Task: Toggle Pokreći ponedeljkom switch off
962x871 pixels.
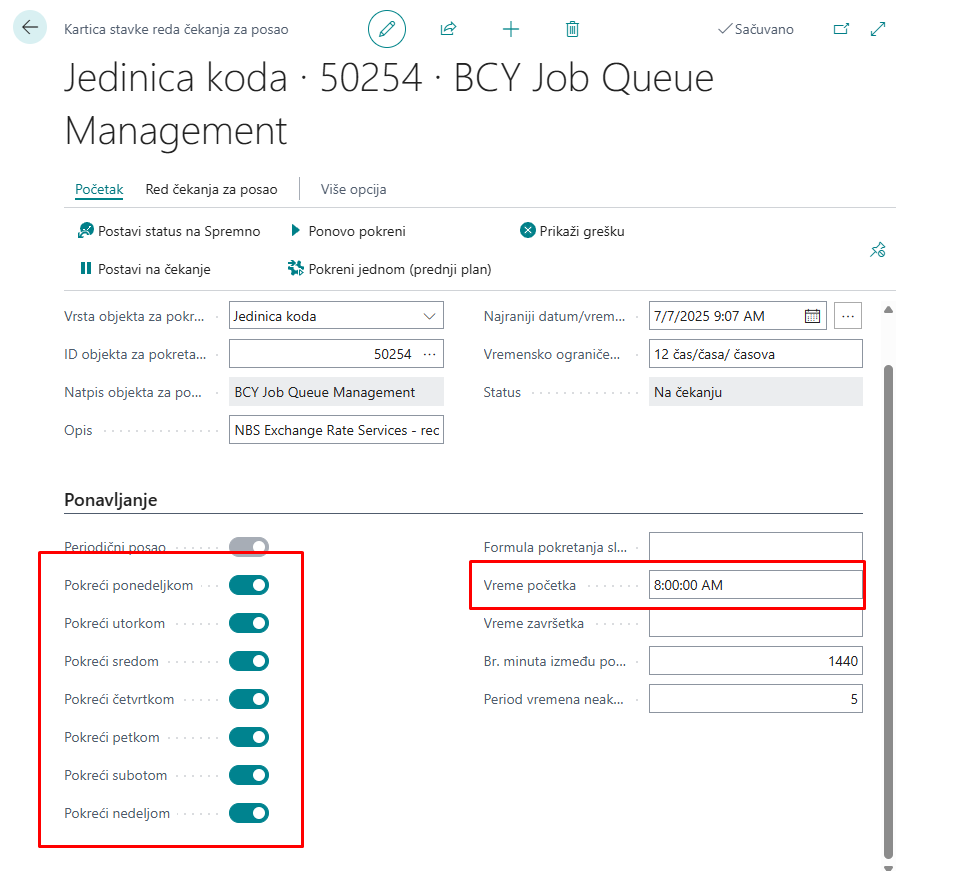Action: coord(249,585)
